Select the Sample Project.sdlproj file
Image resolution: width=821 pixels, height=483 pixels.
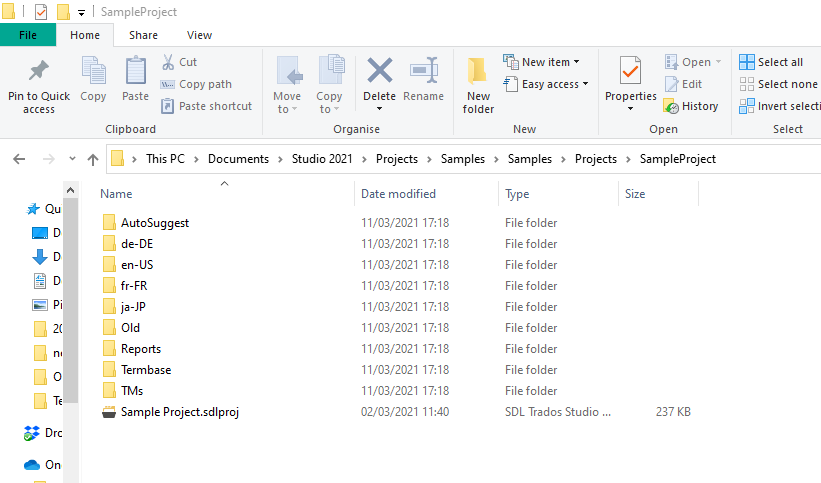pos(180,412)
